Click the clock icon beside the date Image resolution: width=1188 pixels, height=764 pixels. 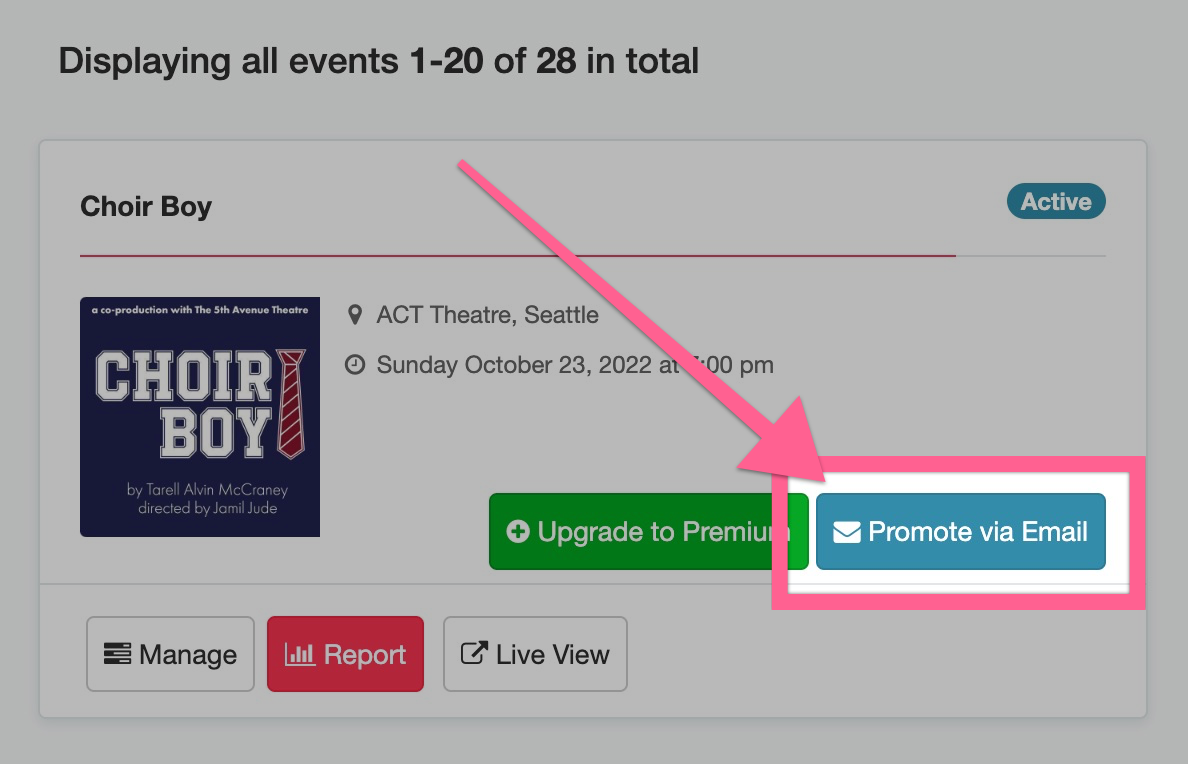click(x=355, y=365)
